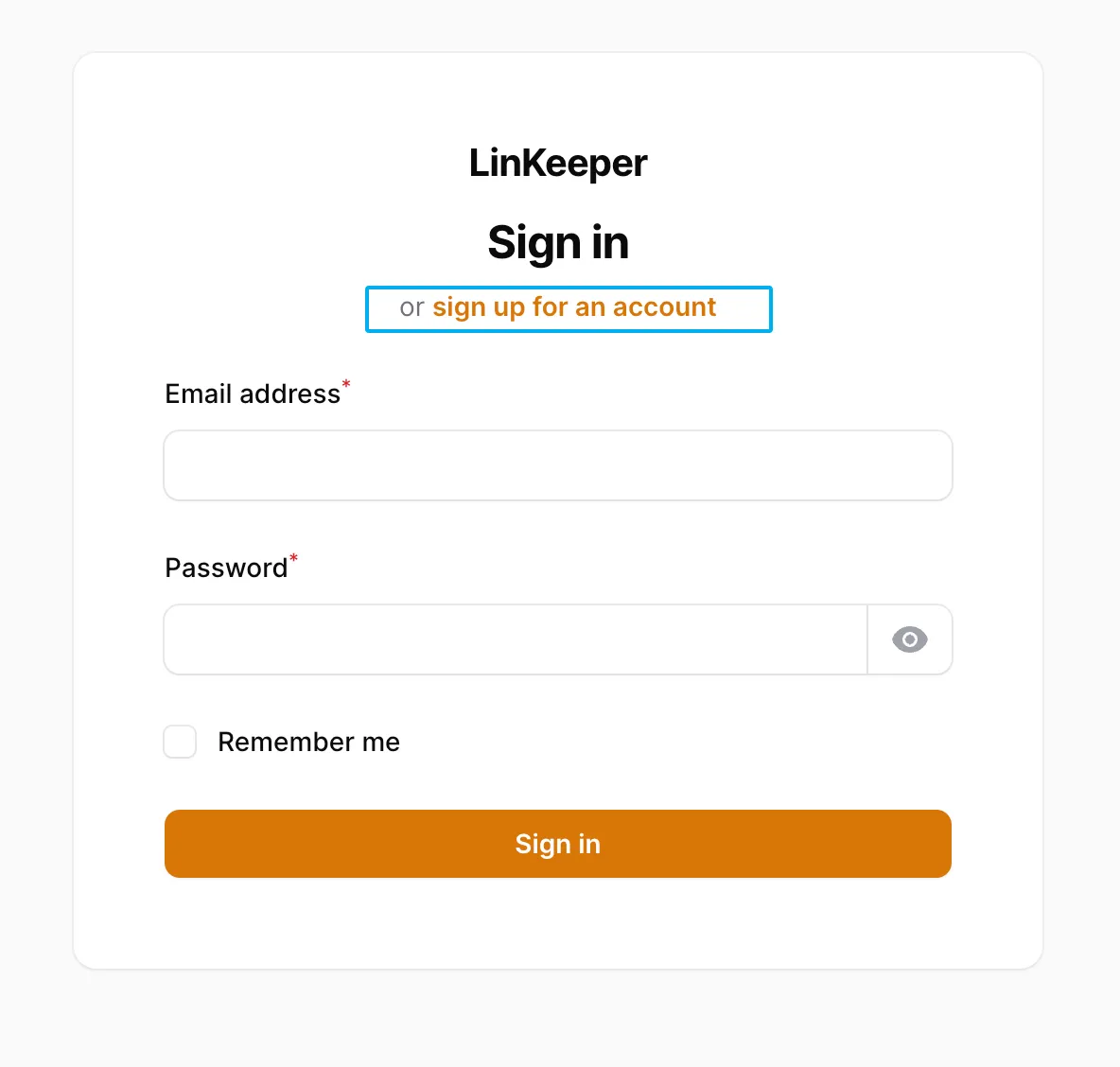The image size is (1120, 1067).
Task: Click the red asterisk beside Password
Action: pos(294,559)
